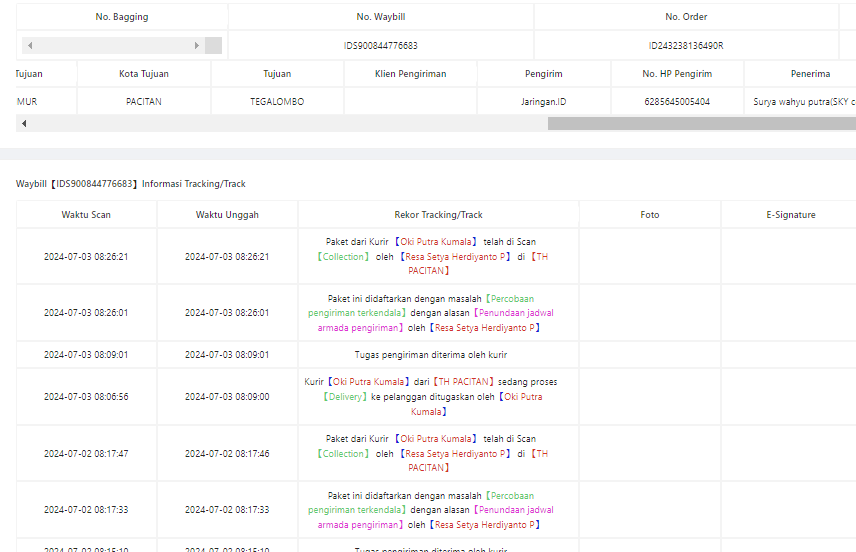
Task: Click the Pengirim column header
Action: (x=544, y=74)
